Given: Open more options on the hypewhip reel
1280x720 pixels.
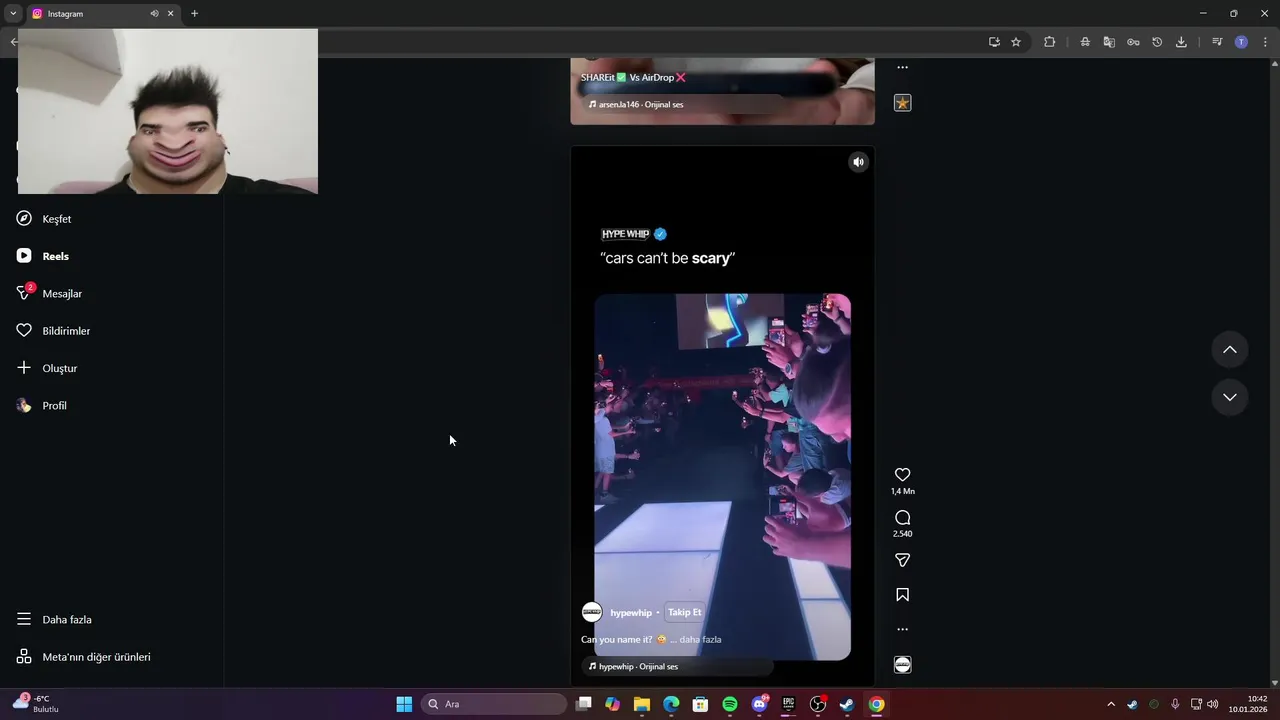Looking at the screenshot, I should [x=902, y=630].
